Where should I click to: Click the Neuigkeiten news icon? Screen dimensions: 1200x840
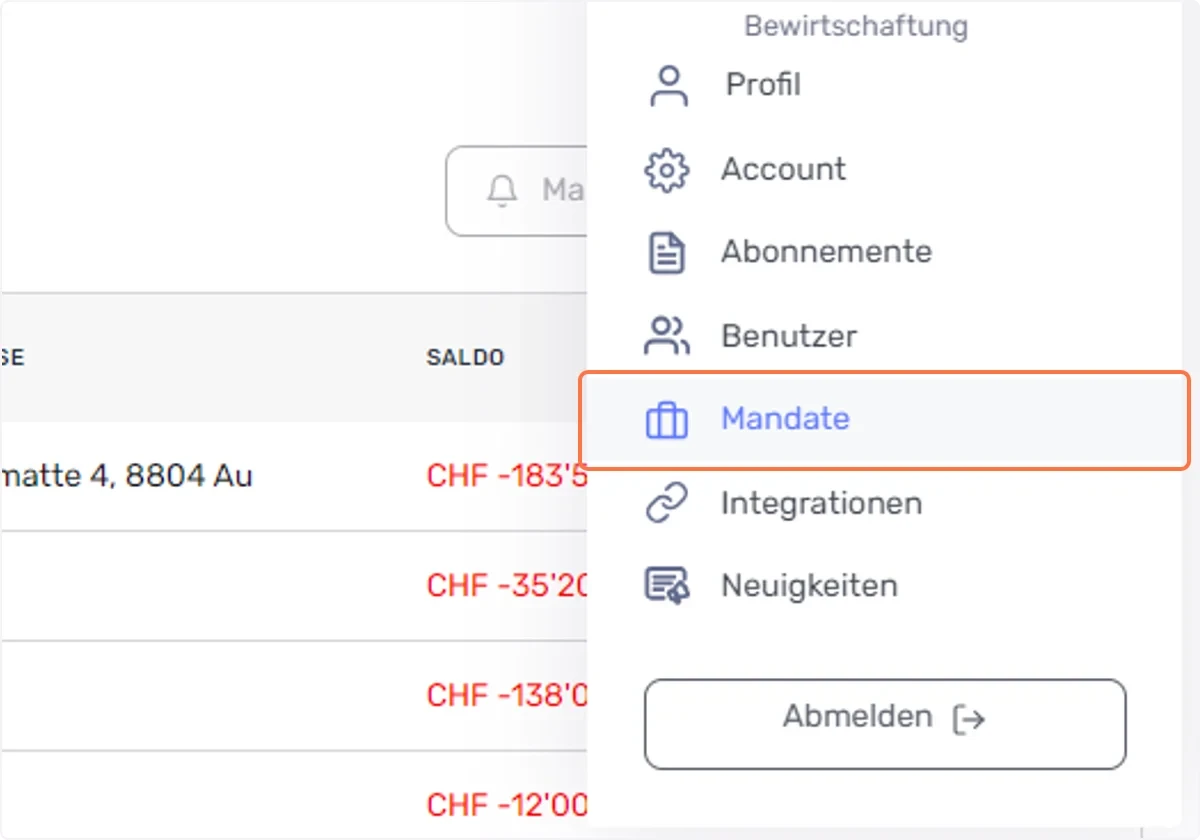667,586
